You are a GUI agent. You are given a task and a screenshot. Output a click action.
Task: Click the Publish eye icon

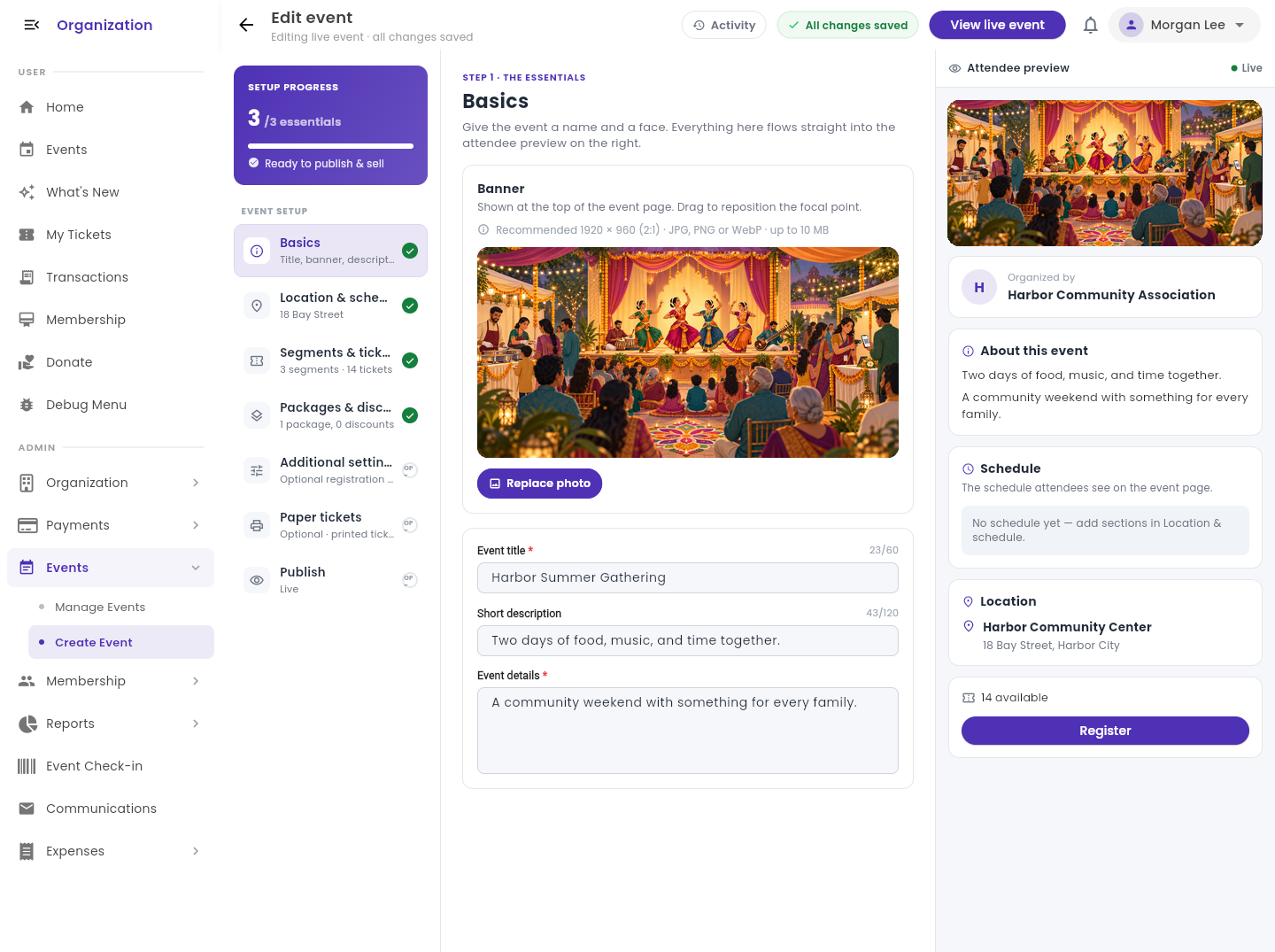point(257,580)
